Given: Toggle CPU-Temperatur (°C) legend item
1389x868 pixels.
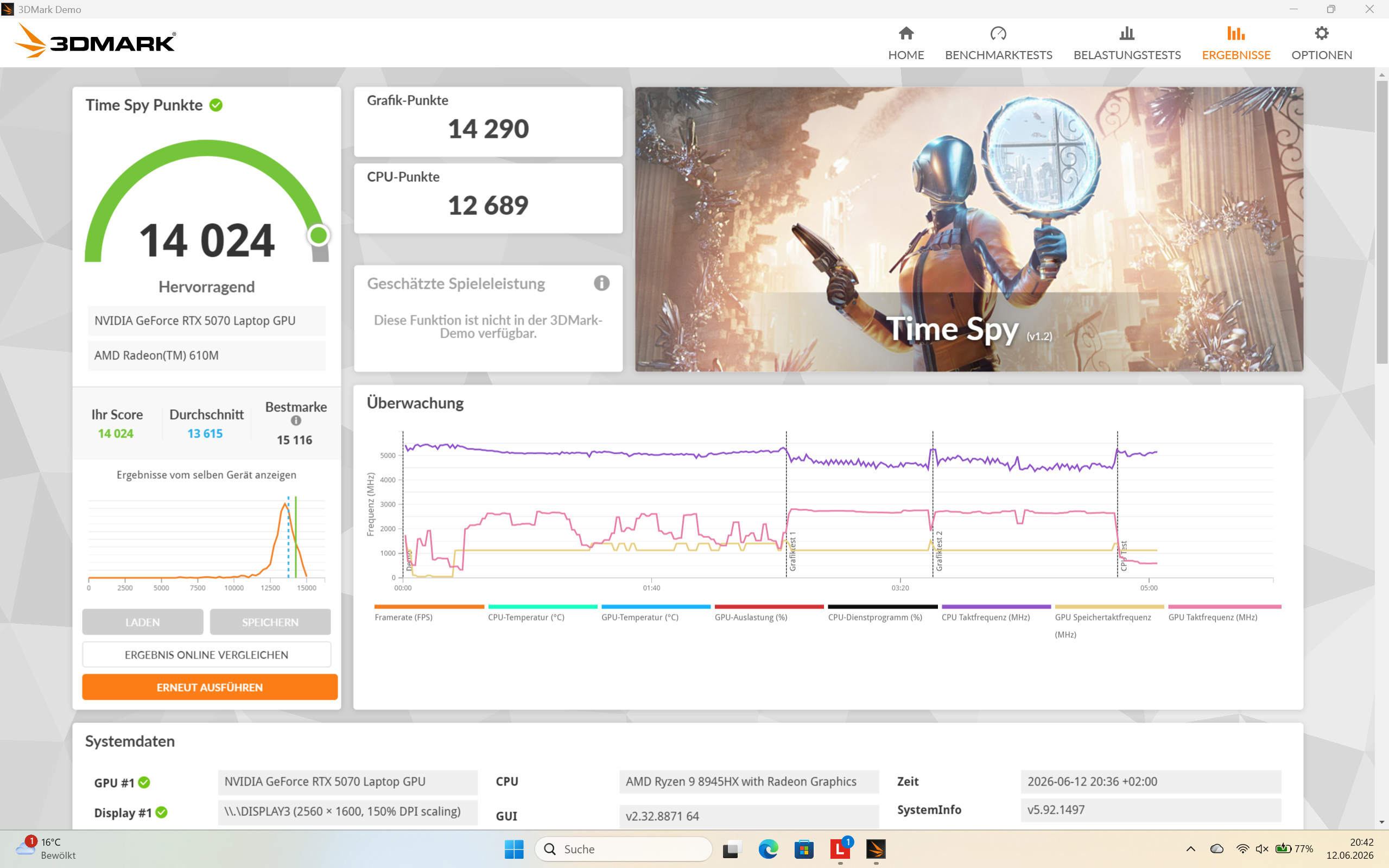Looking at the screenshot, I should pos(542,614).
